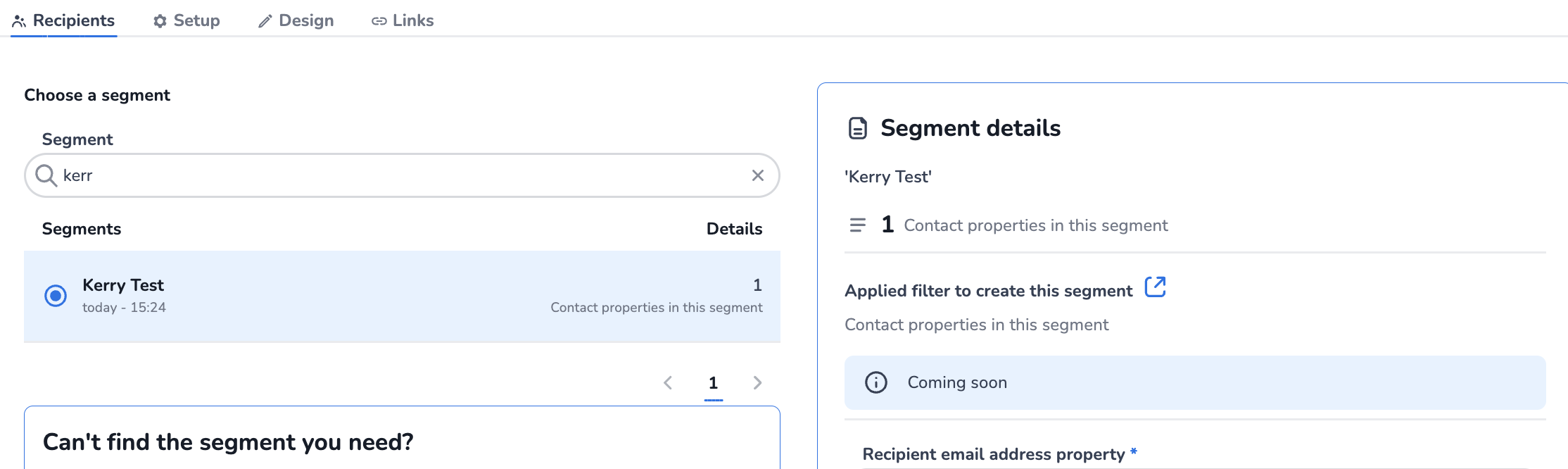Go to previous page of segments

[668, 383]
